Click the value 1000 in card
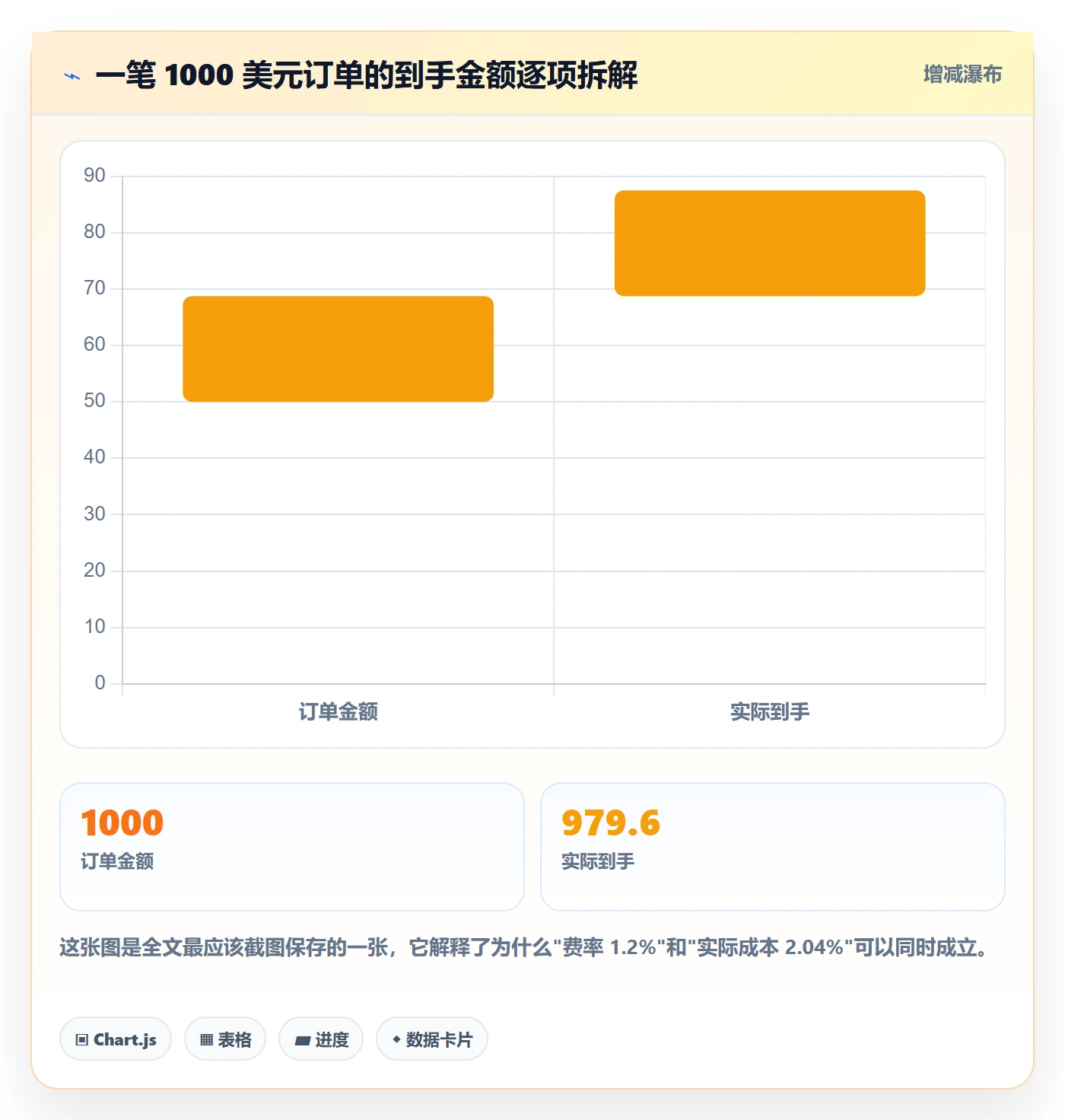This screenshot has width=1065, height=1120. pos(122,823)
